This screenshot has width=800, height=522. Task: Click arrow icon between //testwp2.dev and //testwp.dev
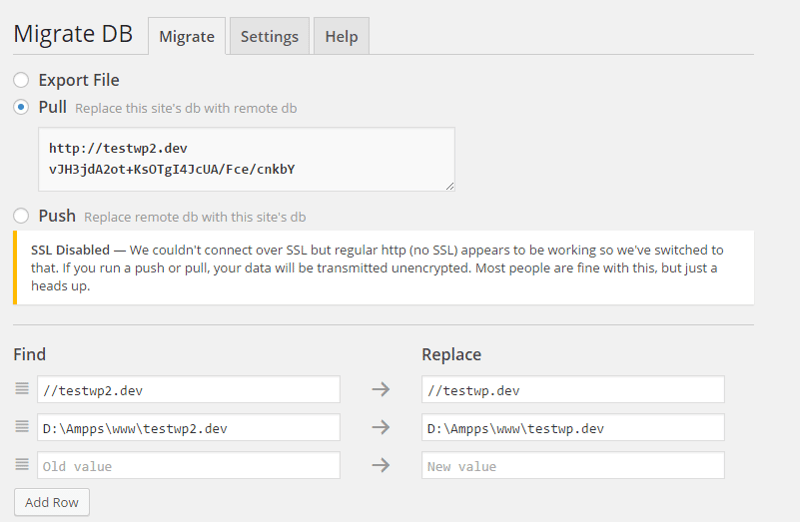tap(381, 389)
